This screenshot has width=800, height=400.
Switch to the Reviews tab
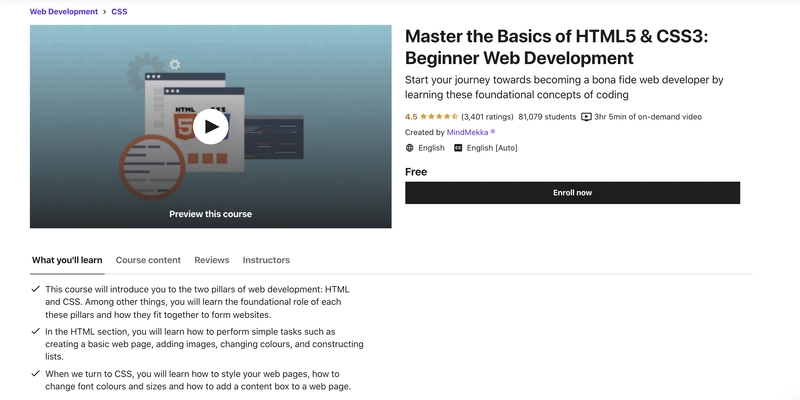(x=212, y=260)
